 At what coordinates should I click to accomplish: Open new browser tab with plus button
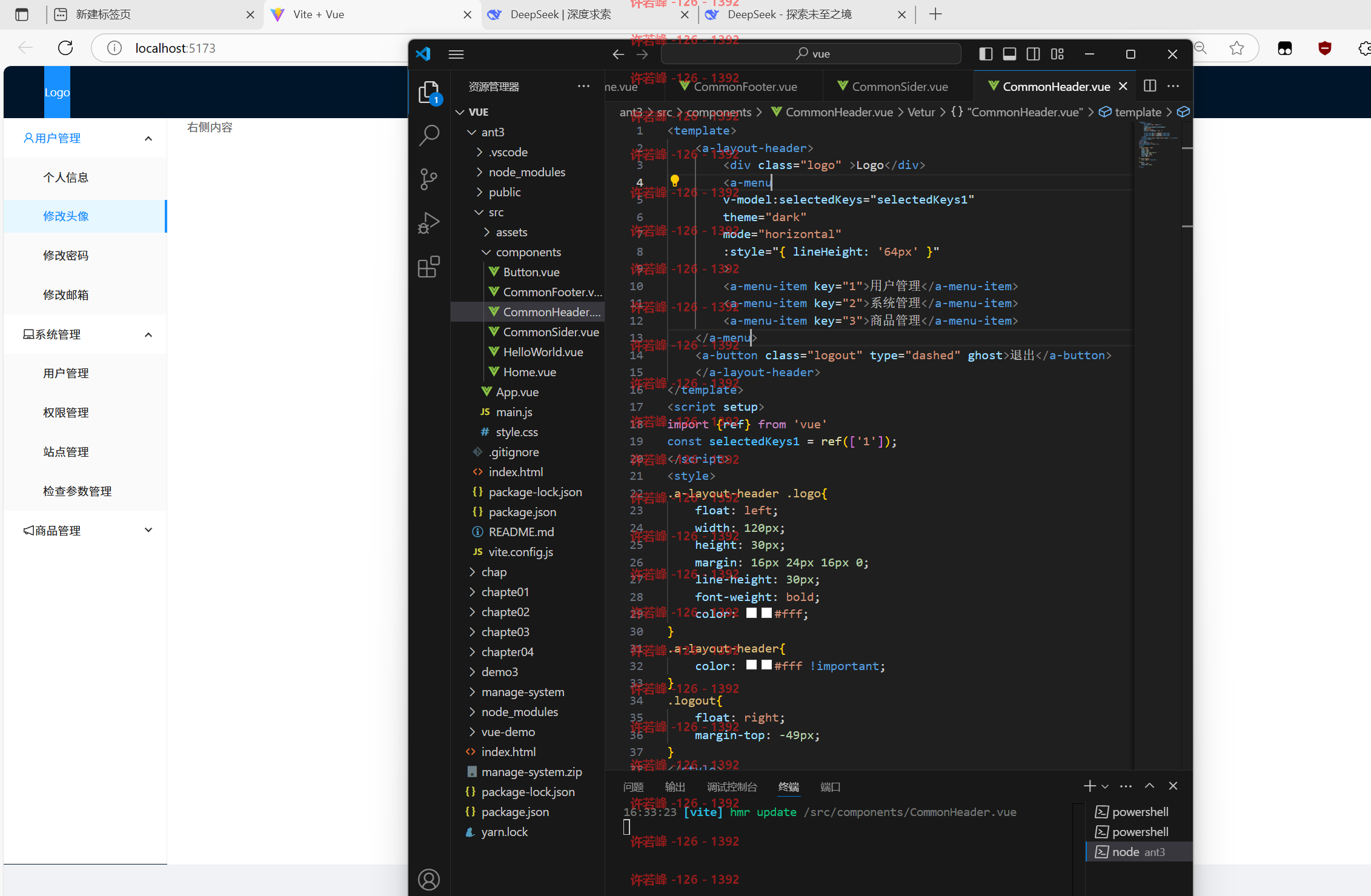[935, 14]
